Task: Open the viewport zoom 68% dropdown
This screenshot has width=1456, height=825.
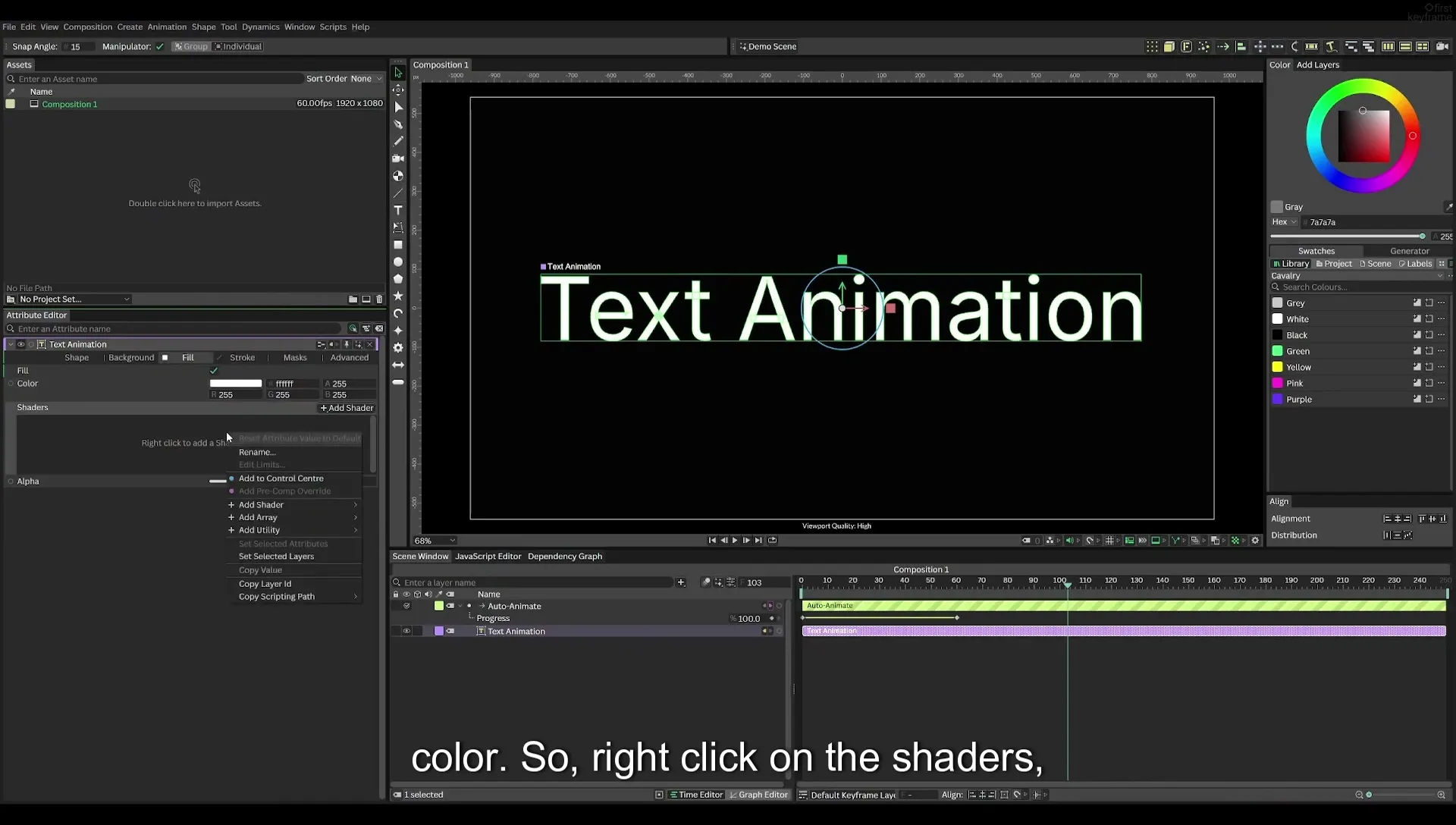Action: (435, 541)
